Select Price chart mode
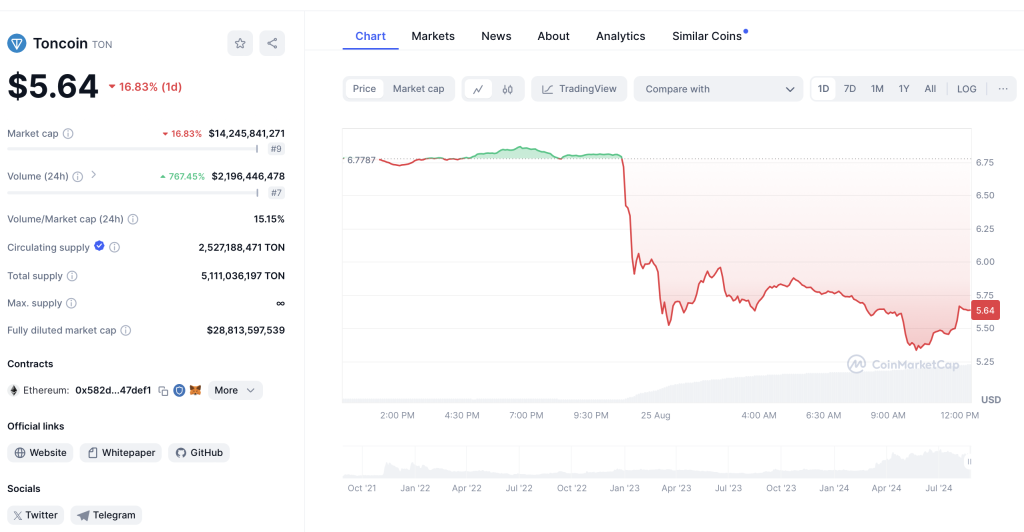This screenshot has width=1024, height=532. 364,89
